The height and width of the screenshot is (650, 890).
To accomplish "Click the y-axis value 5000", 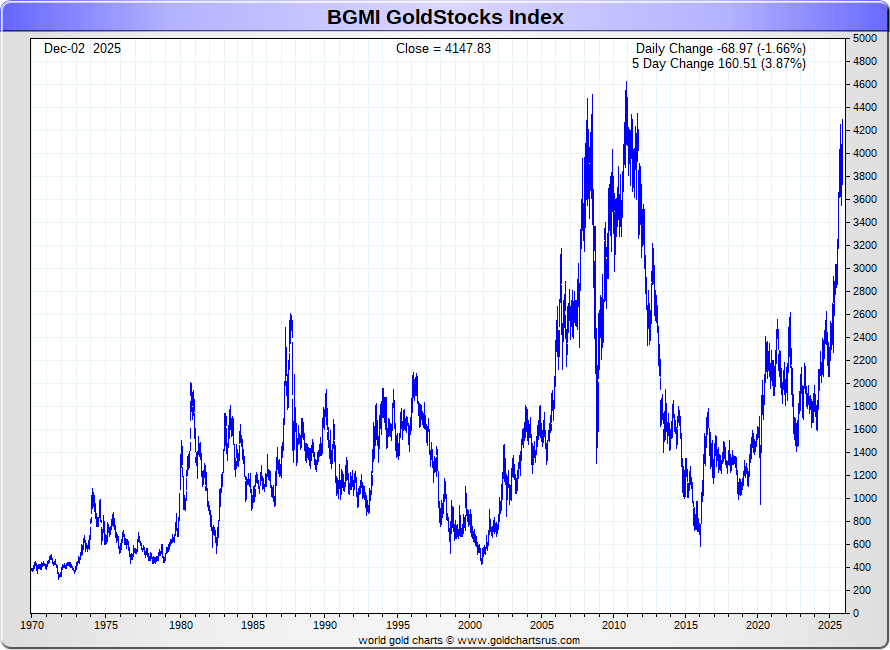I will point(864,38).
